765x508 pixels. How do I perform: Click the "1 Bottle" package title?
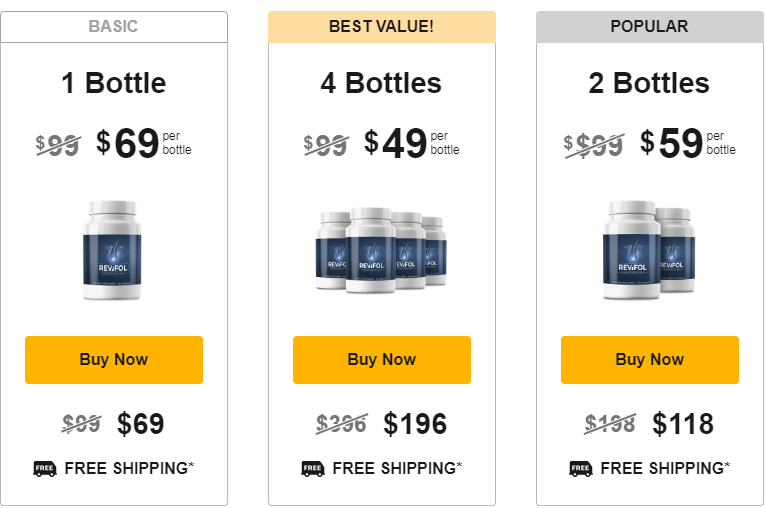[114, 83]
